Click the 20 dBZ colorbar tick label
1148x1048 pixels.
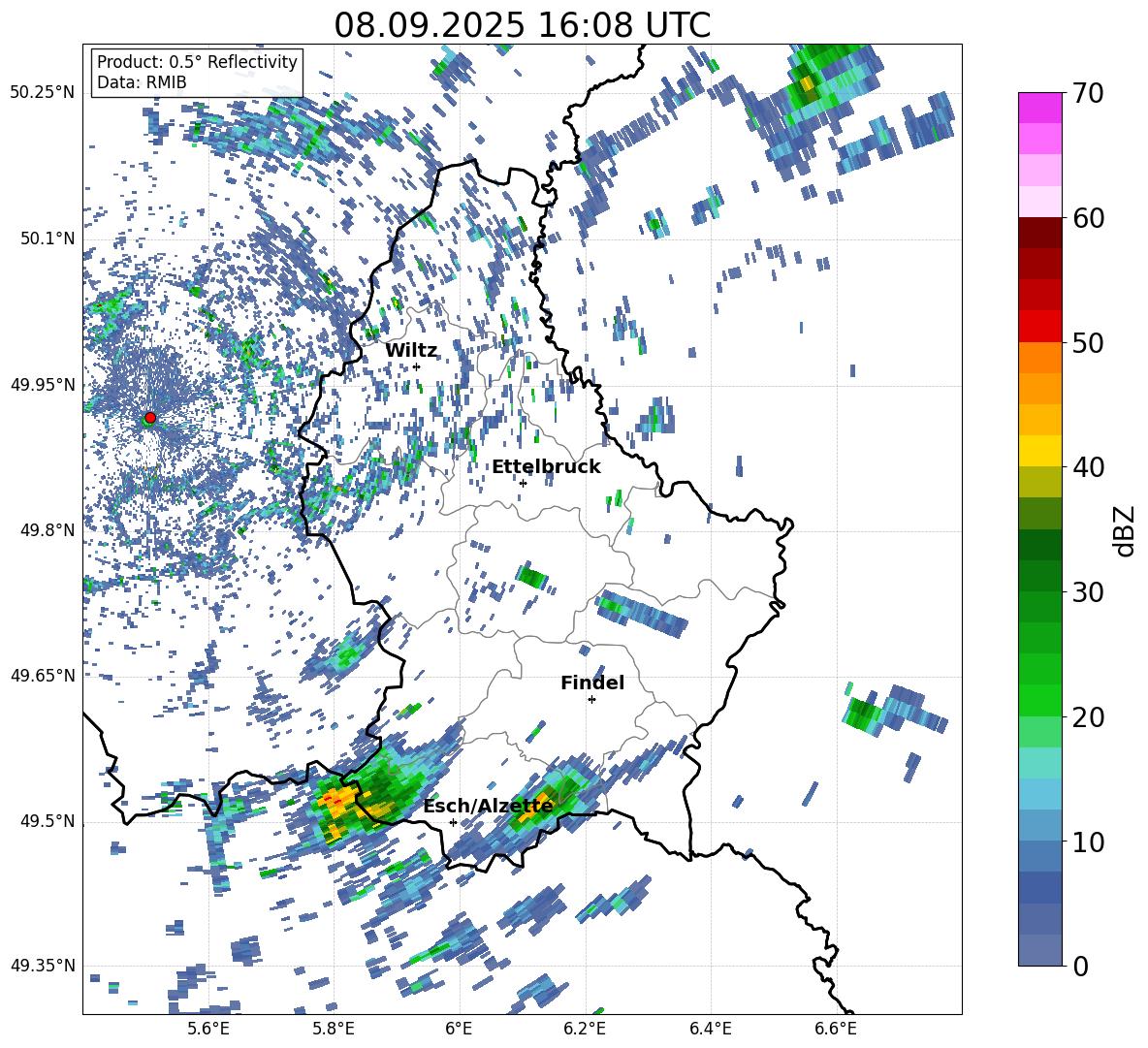pyautogui.click(x=1087, y=716)
